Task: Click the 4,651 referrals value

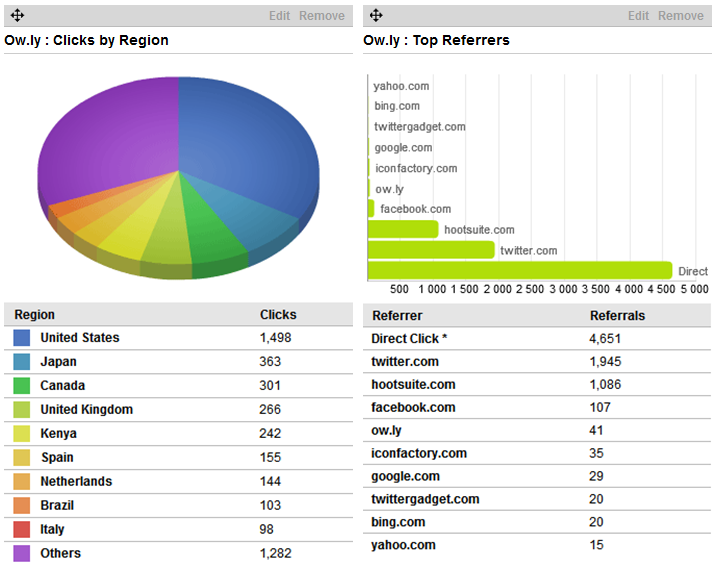Action: pyautogui.click(x=605, y=339)
